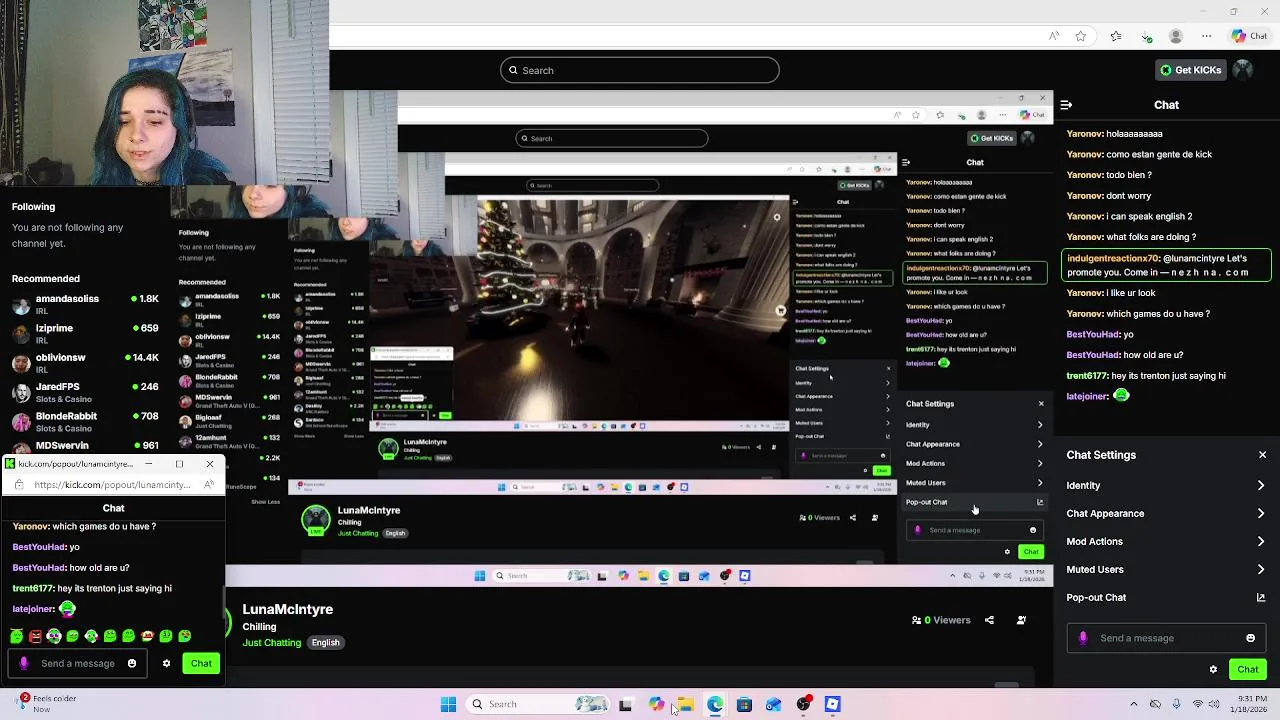Screen dimensions: 1280x720
Task: Open emoji picker in main chat input
Action: pos(1250,638)
